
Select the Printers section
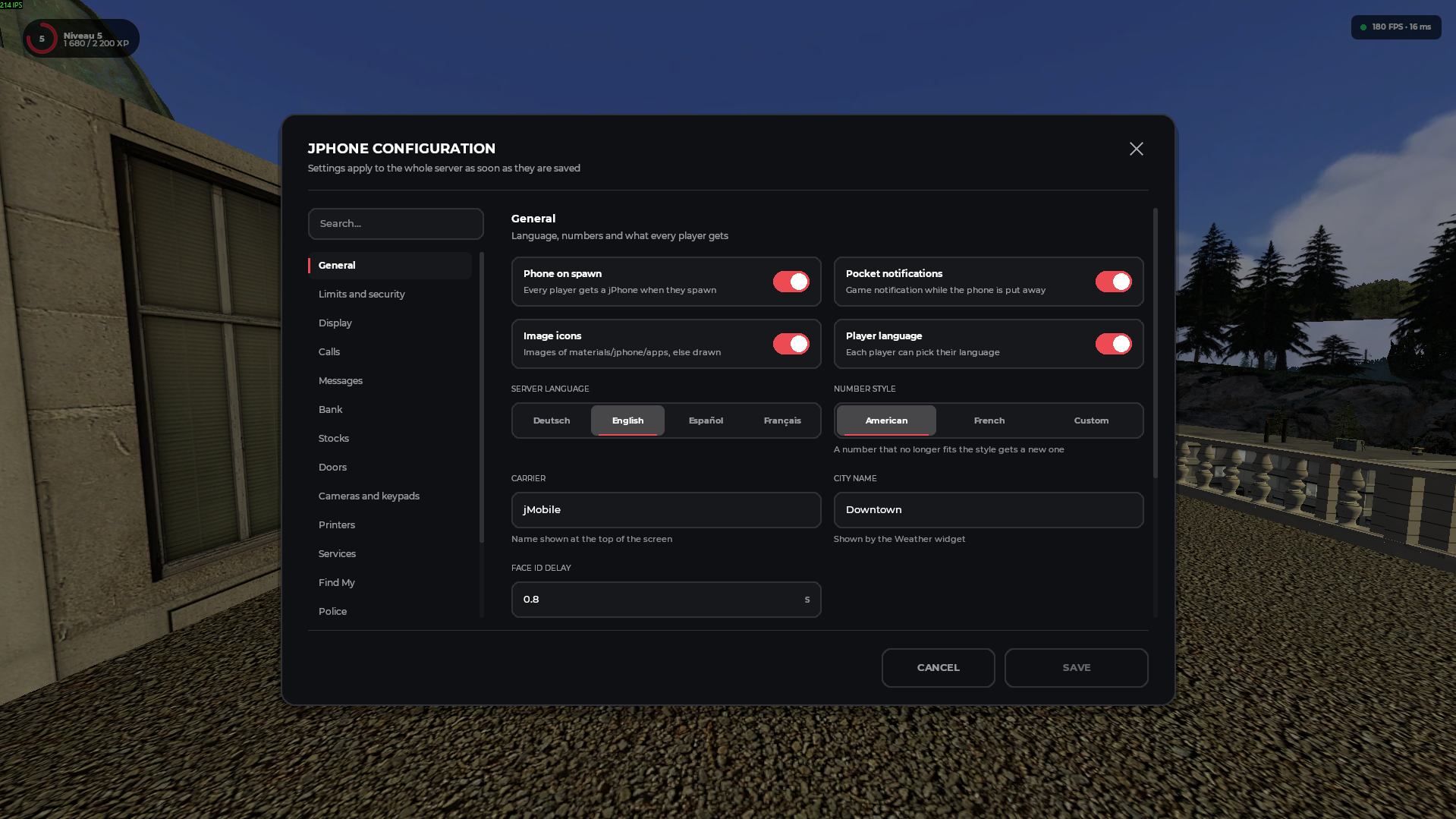390,525
